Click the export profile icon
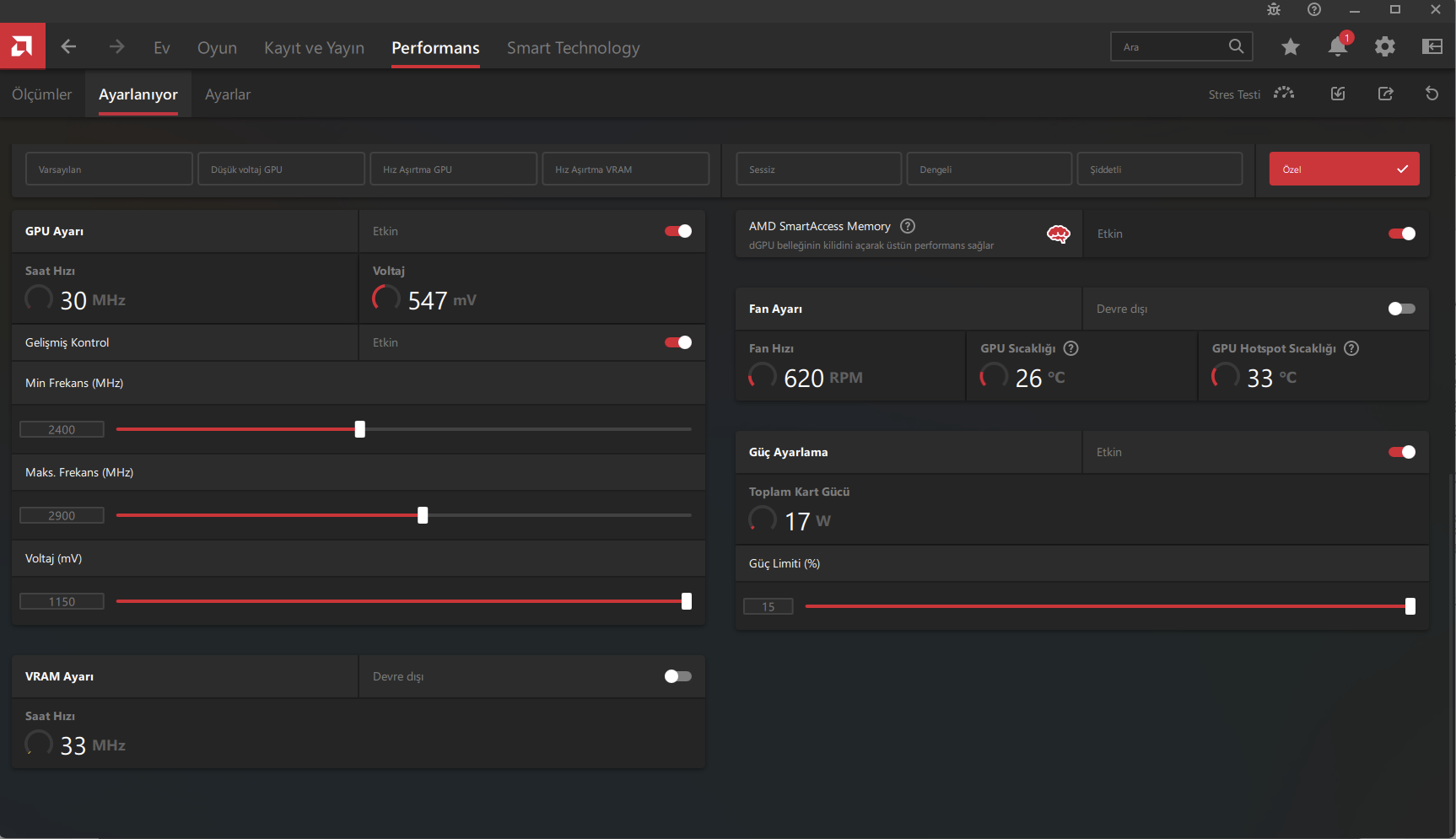Screen dimensions: 1456x839 point(1385,94)
